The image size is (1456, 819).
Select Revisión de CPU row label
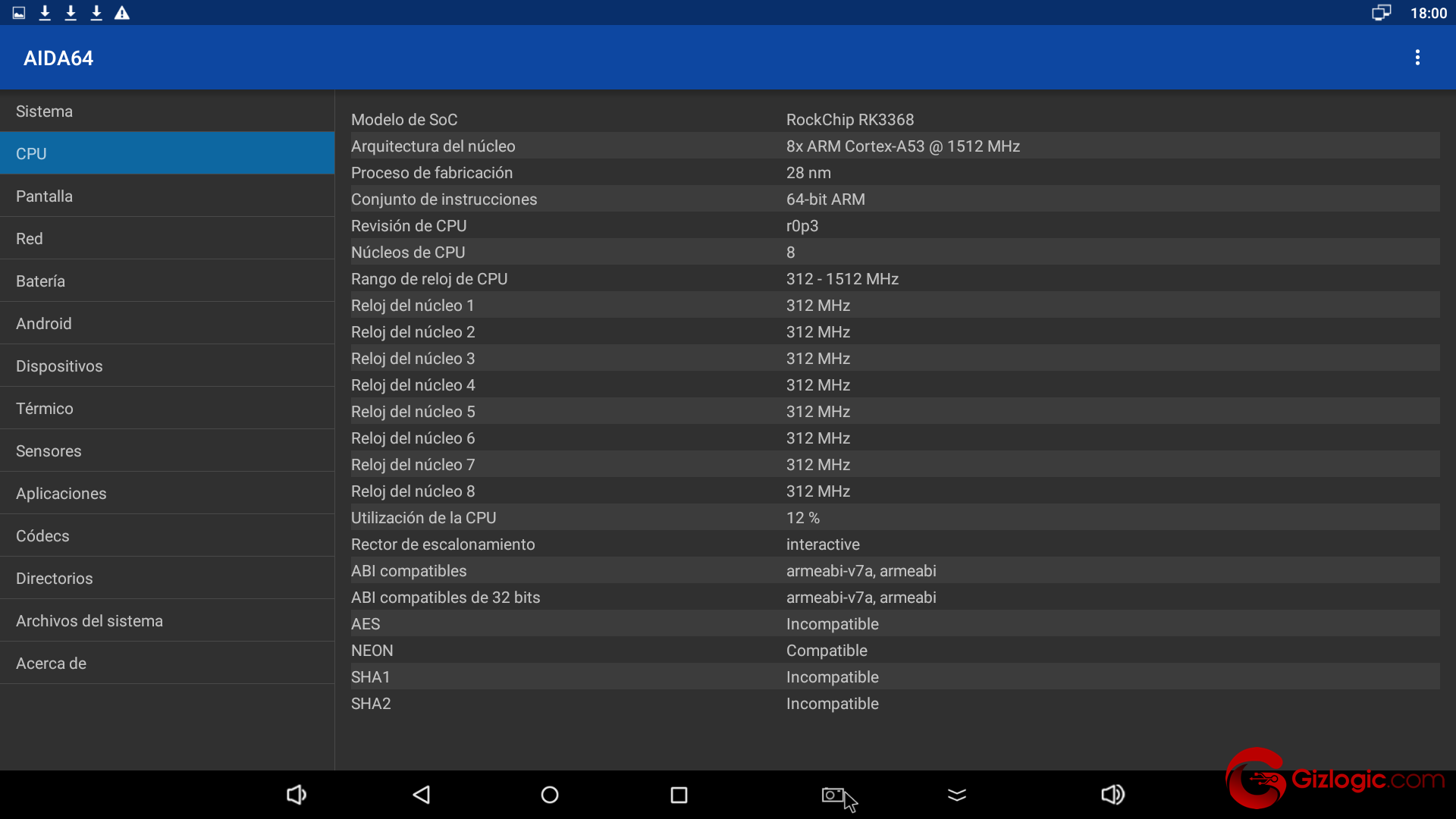coord(409,225)
